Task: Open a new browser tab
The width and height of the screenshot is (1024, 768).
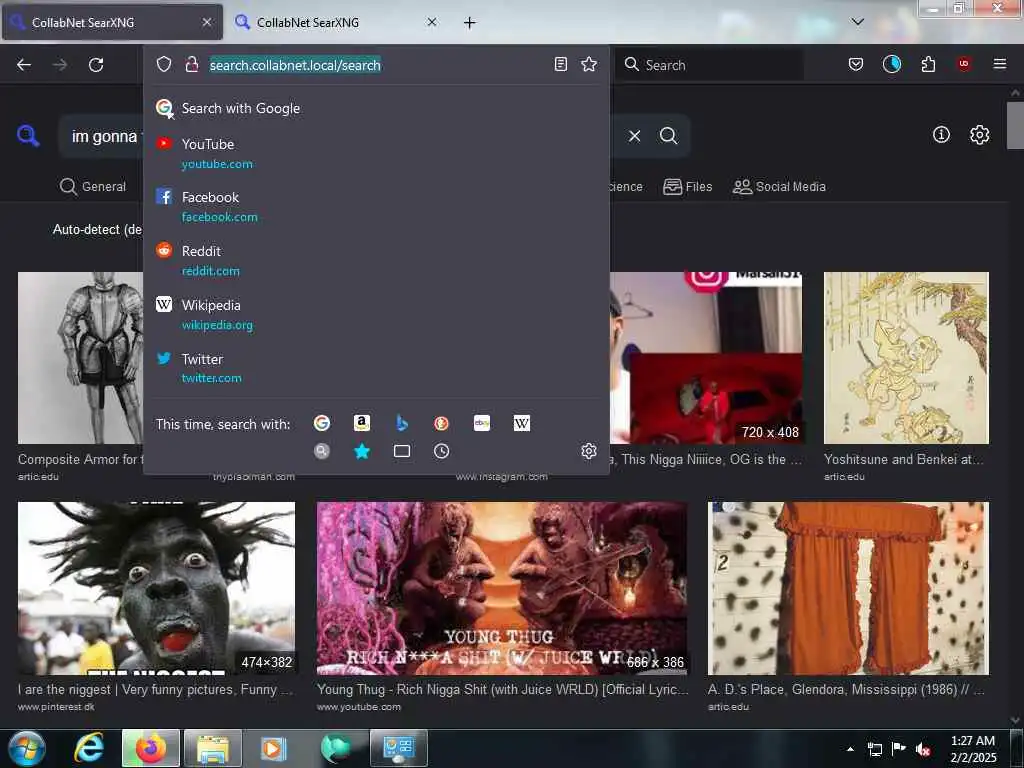Action: click(469, 23)
